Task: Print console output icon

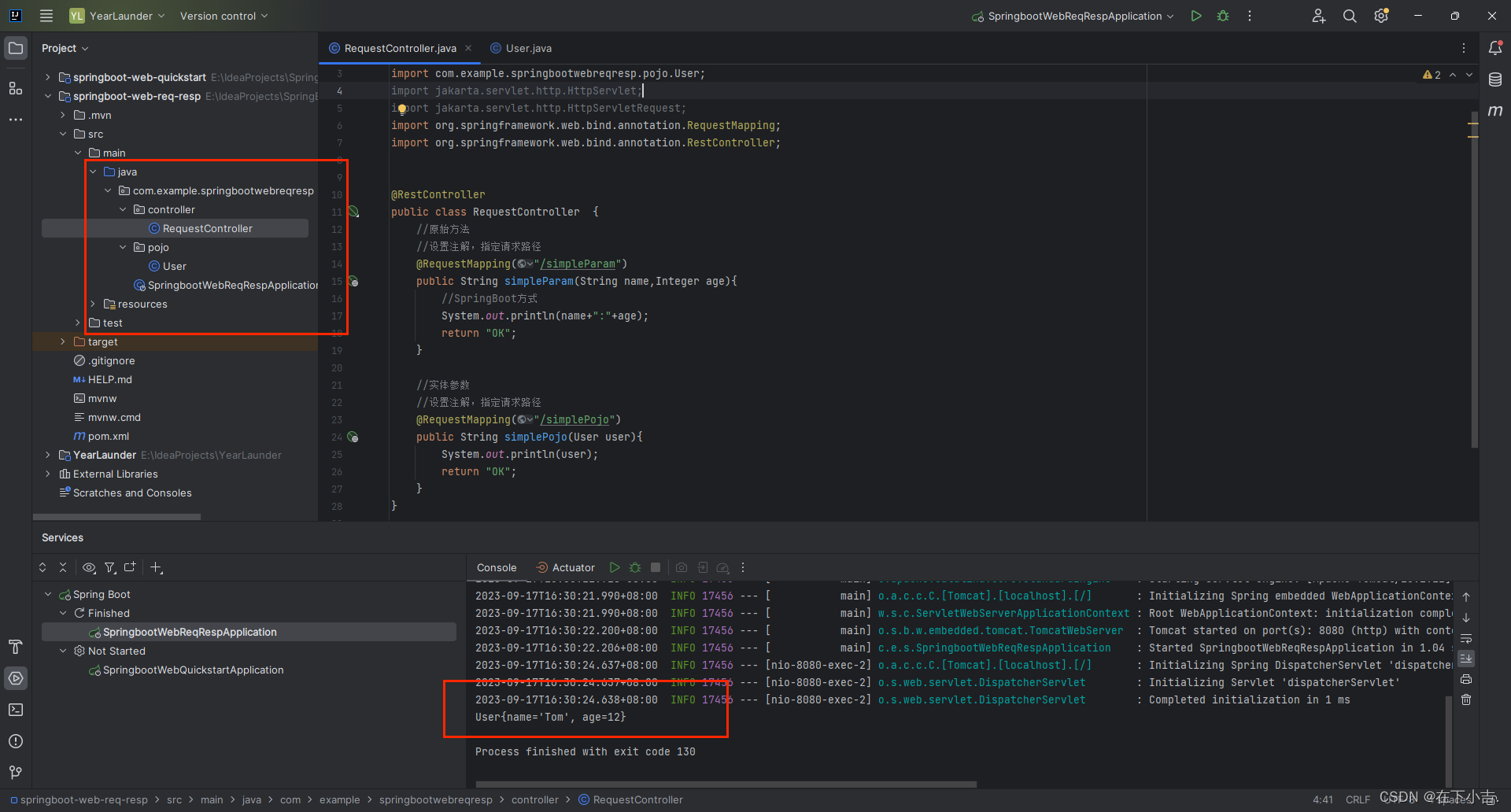Action: click(1466, 679)
